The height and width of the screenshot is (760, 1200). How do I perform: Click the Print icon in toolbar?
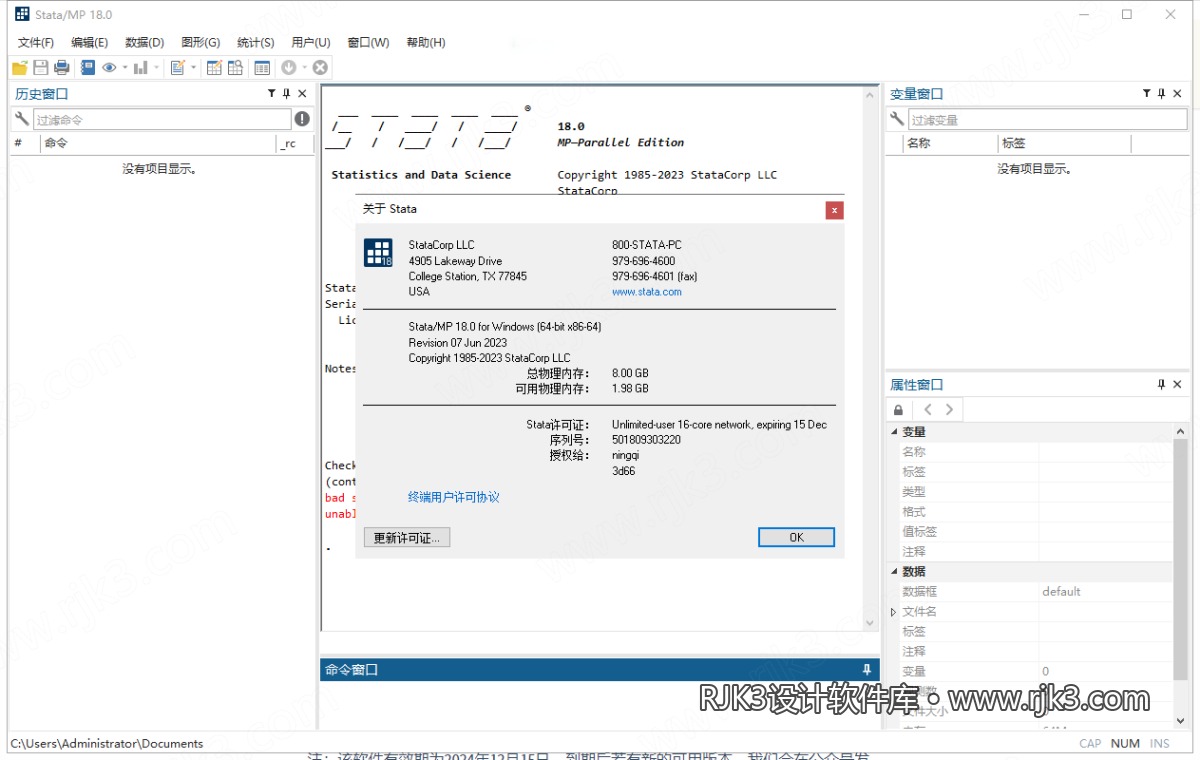click(x=62, y=68)
